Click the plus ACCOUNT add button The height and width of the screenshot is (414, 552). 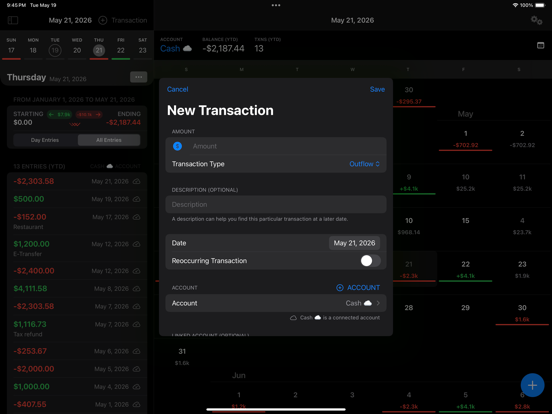point(358,288)
